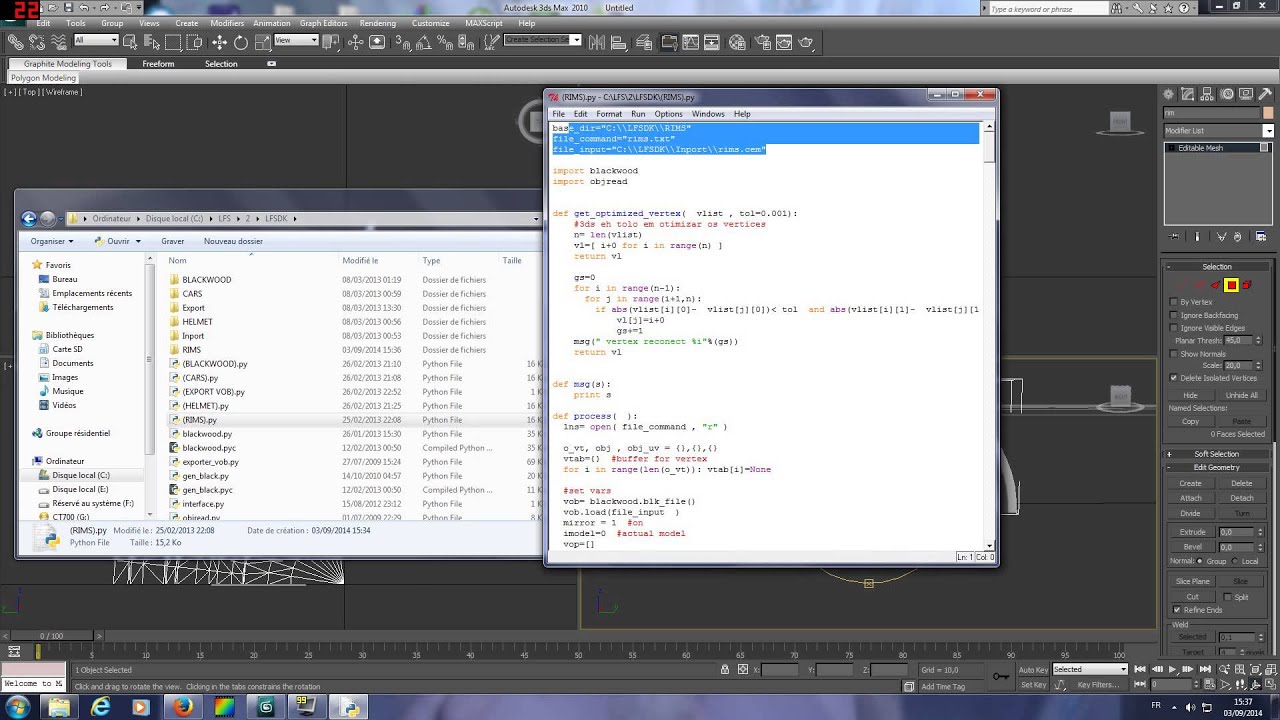Click the Slice Plane button
The width and height of the screenshot is (1280, 720).
[x=1192, y=581]
